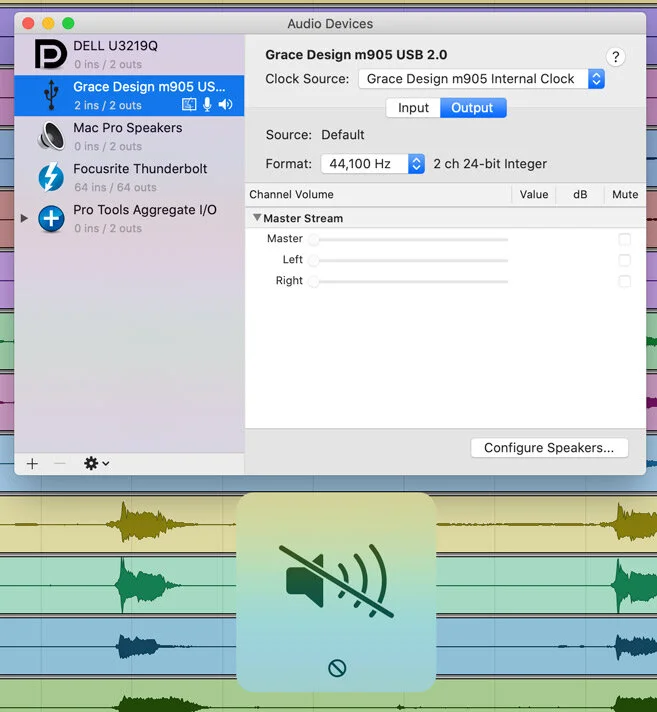Click the Focusrite Thunderbolt lightning icon
657x712 pixels.
point(51,177)
